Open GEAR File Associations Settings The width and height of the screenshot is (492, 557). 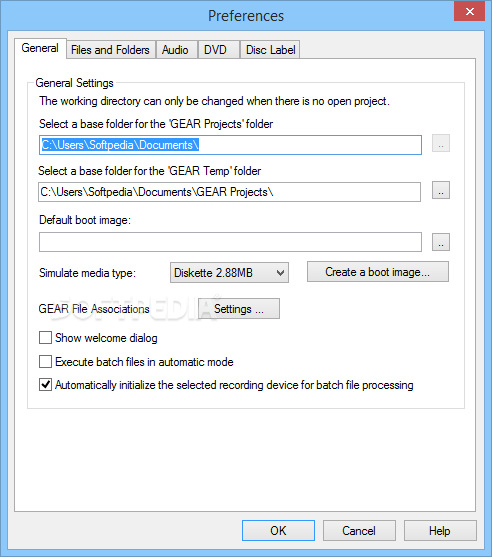point(239,309)
